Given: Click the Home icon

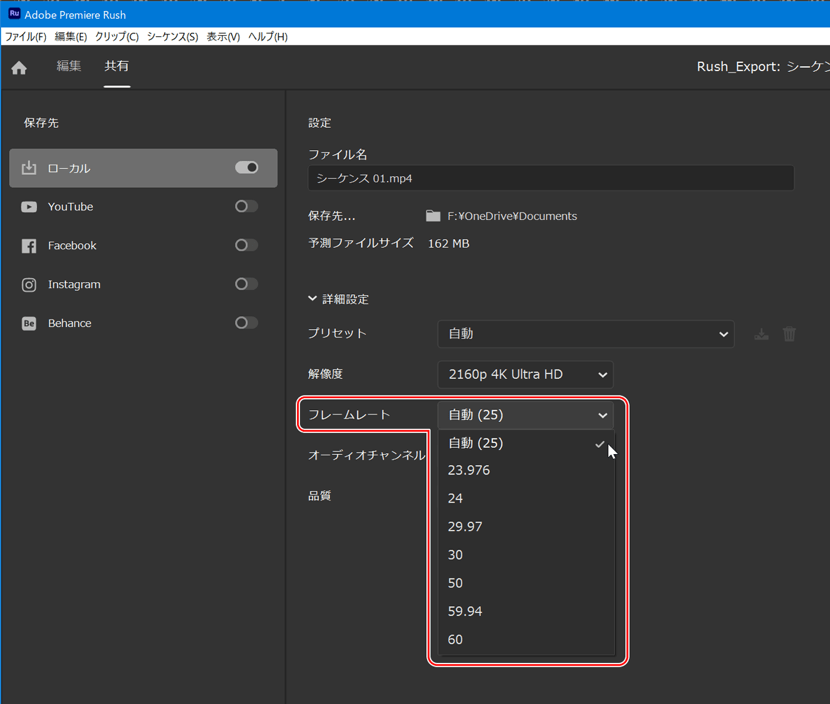Looking at the screenshot, I should (19, 68).
